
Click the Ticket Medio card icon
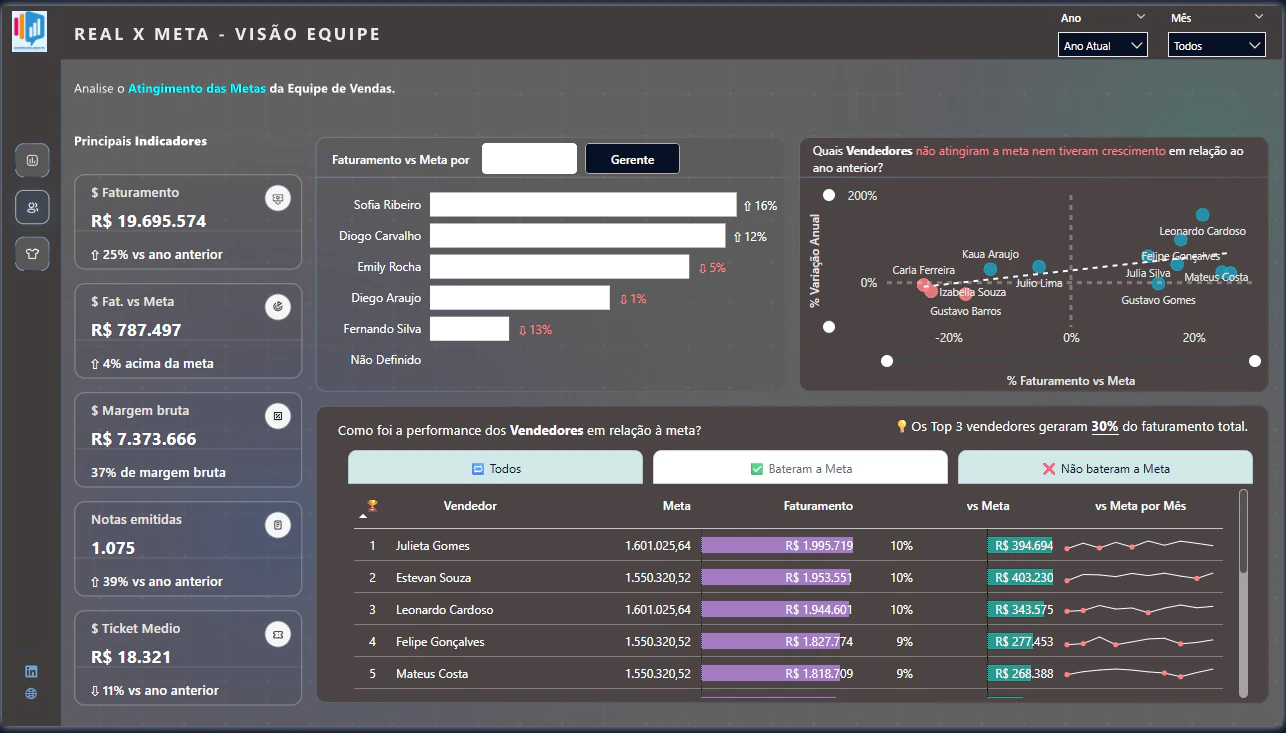(x=277, y=634)
